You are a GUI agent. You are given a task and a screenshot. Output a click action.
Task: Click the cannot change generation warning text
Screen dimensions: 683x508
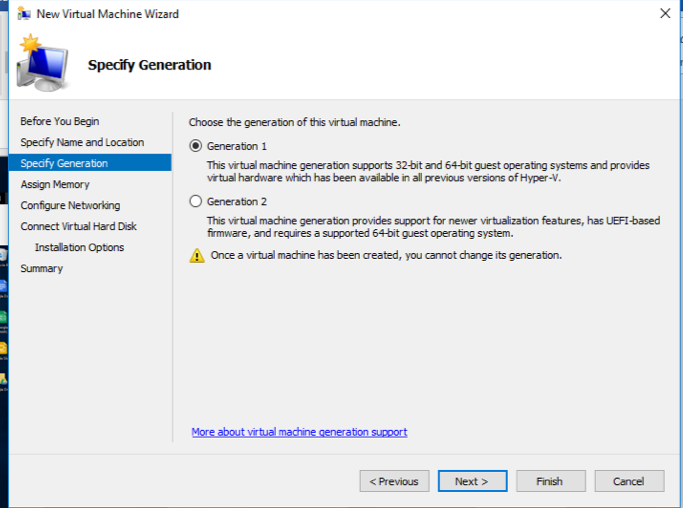point(386,255)
